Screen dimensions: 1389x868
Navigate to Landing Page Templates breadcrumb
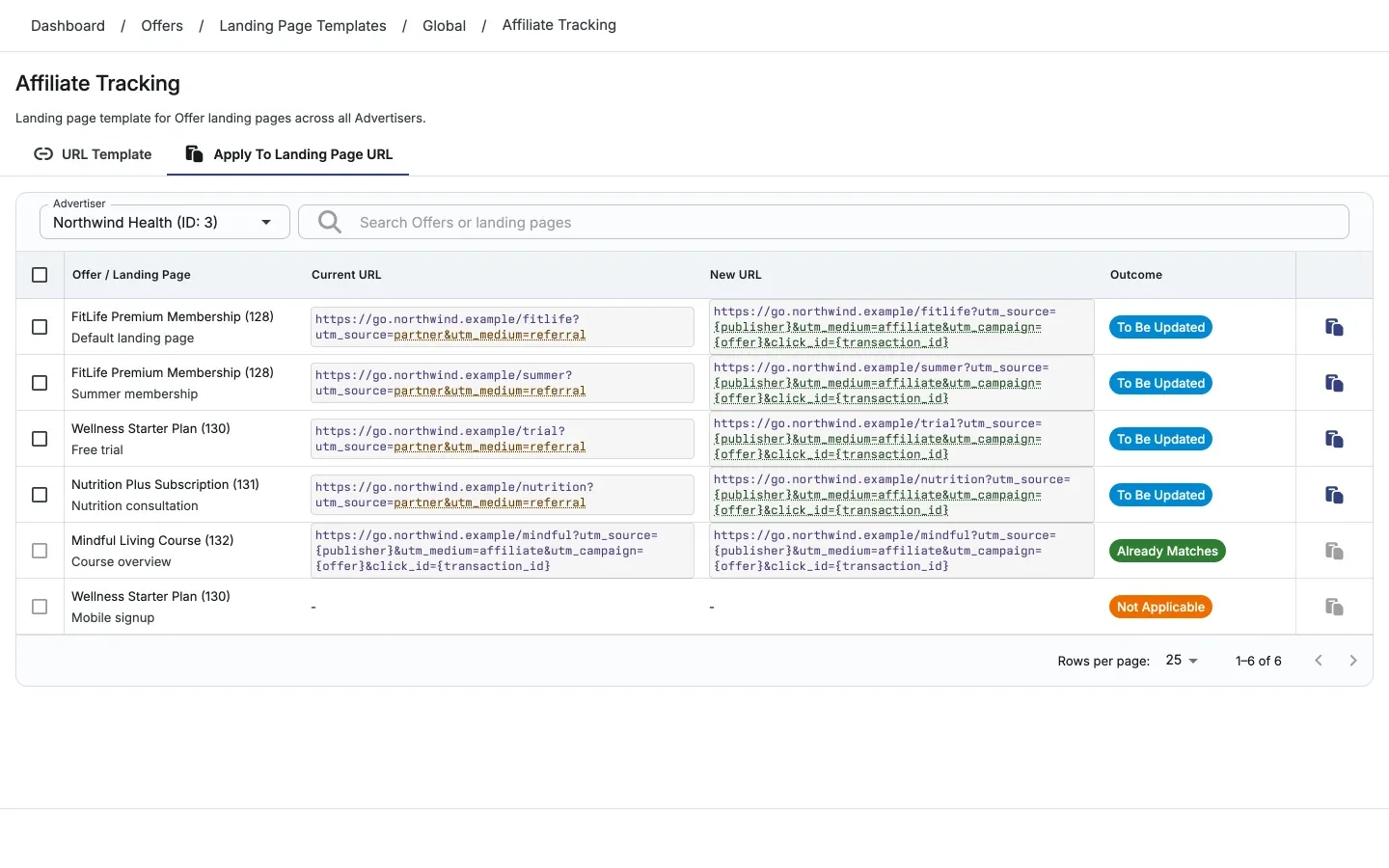tap(303, 26)
